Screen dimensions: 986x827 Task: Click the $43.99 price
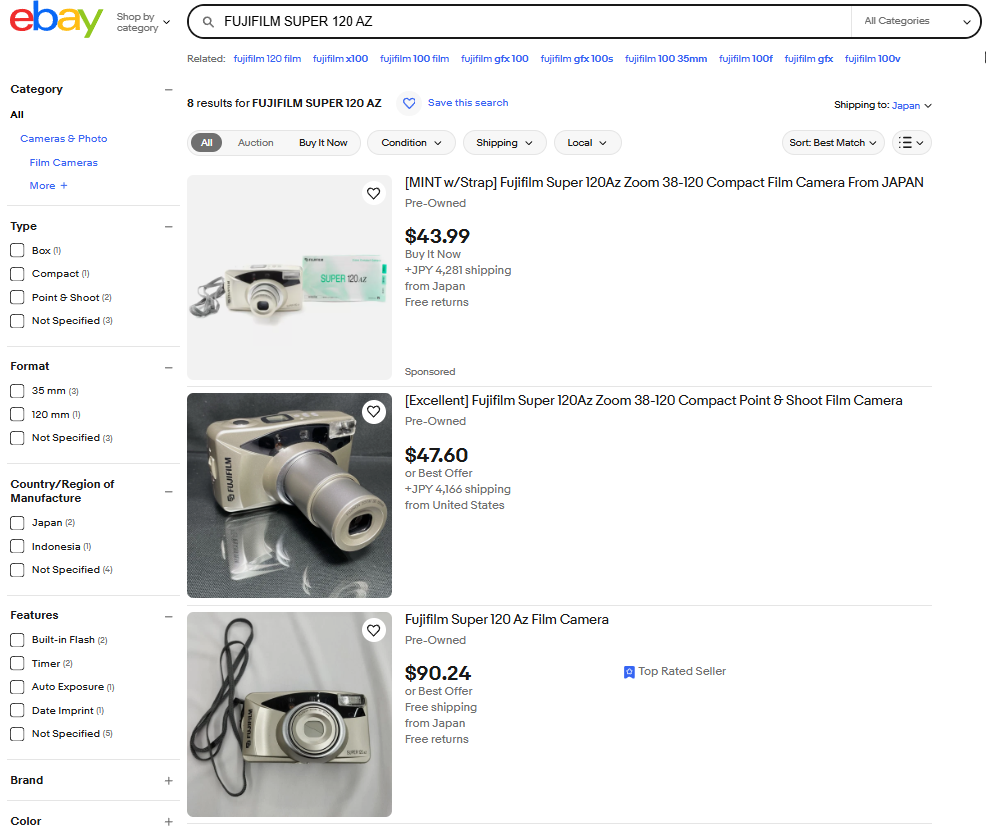(437, 236)
